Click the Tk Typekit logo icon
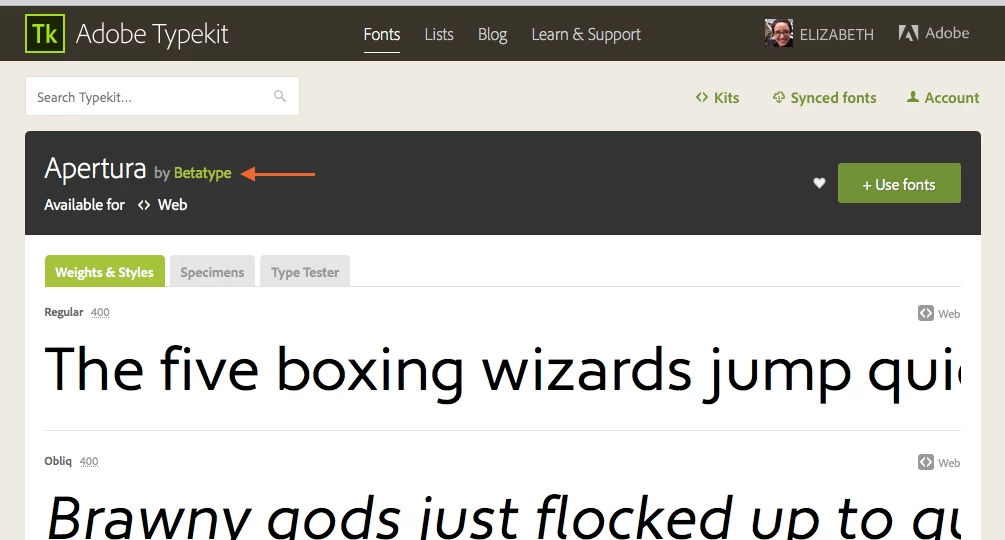Viewport: 1005px width, 540px height. 45,33
